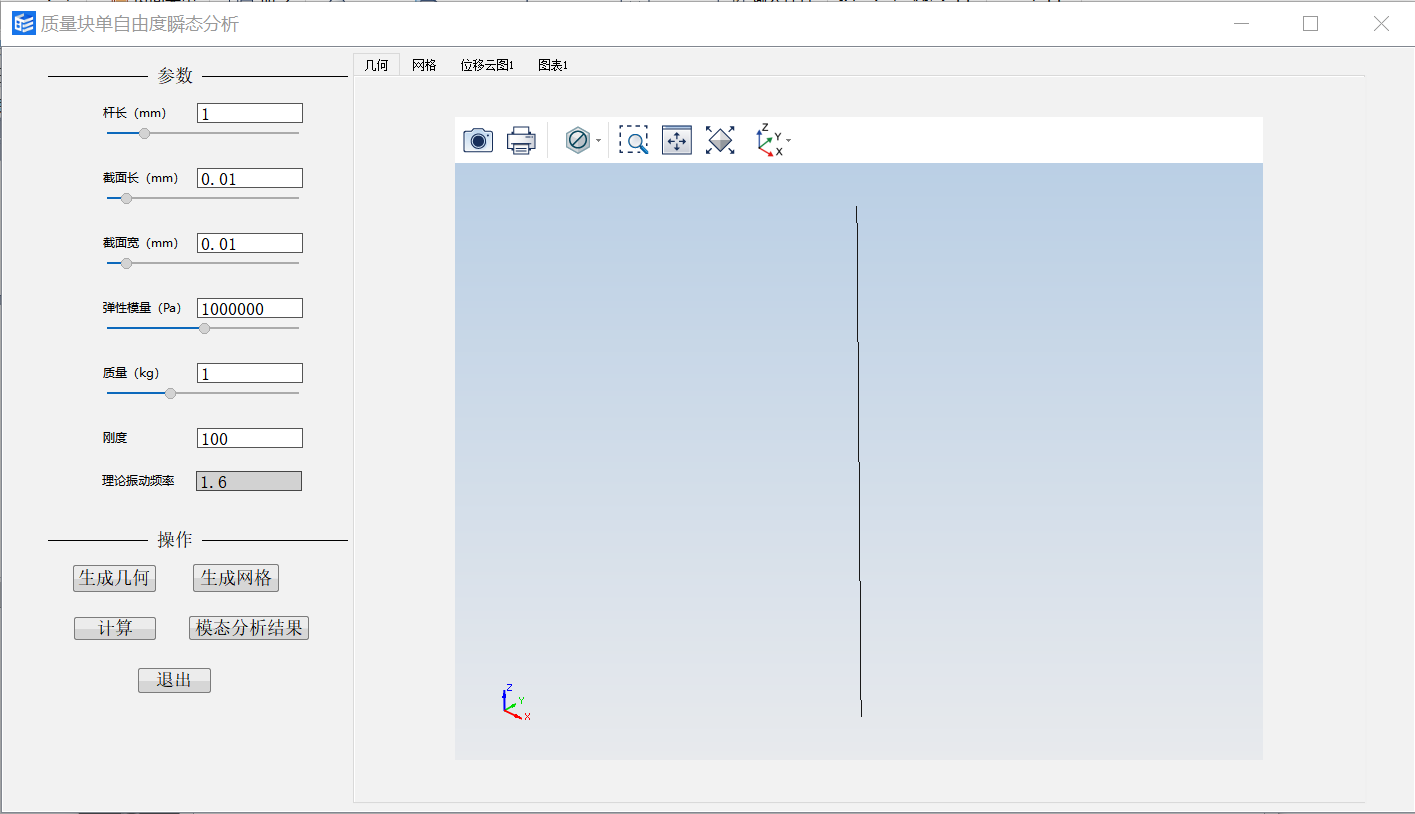The height and width of the screenshot is (814, 1415).
Task: Click the 质量 (kg) input field
Action: 250,373
